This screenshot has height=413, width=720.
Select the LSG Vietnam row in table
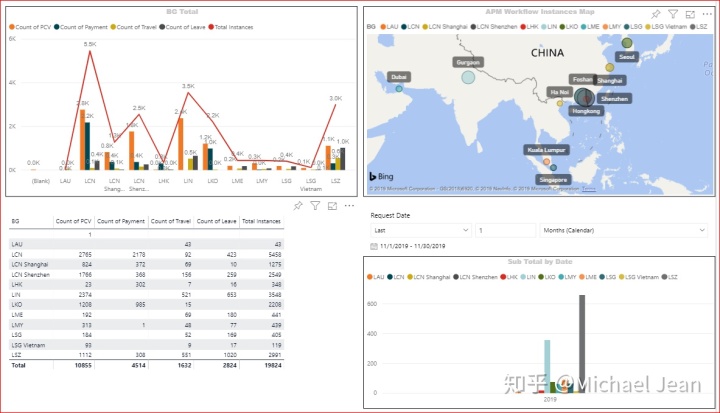pyautogui.click(x=146, y=345)
